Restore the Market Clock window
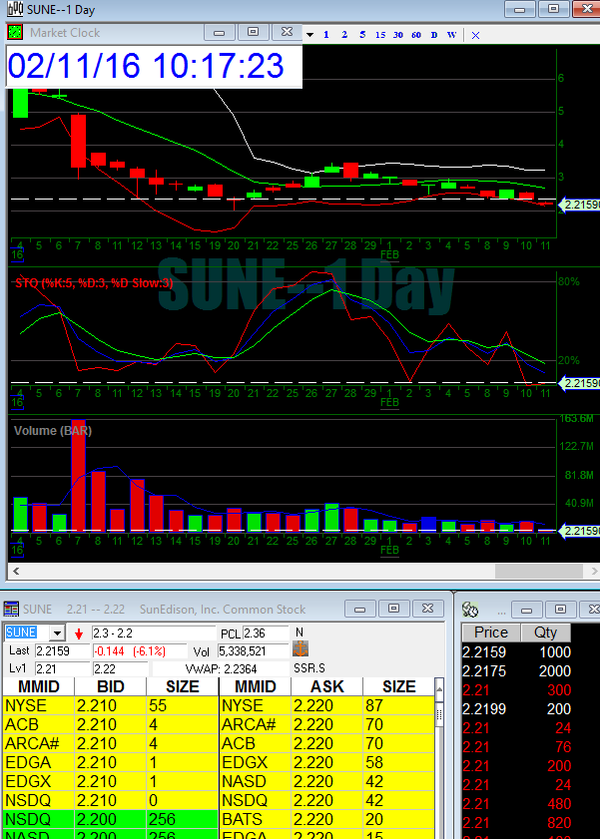Screen dimensions: 600x839 coord(253,32)
